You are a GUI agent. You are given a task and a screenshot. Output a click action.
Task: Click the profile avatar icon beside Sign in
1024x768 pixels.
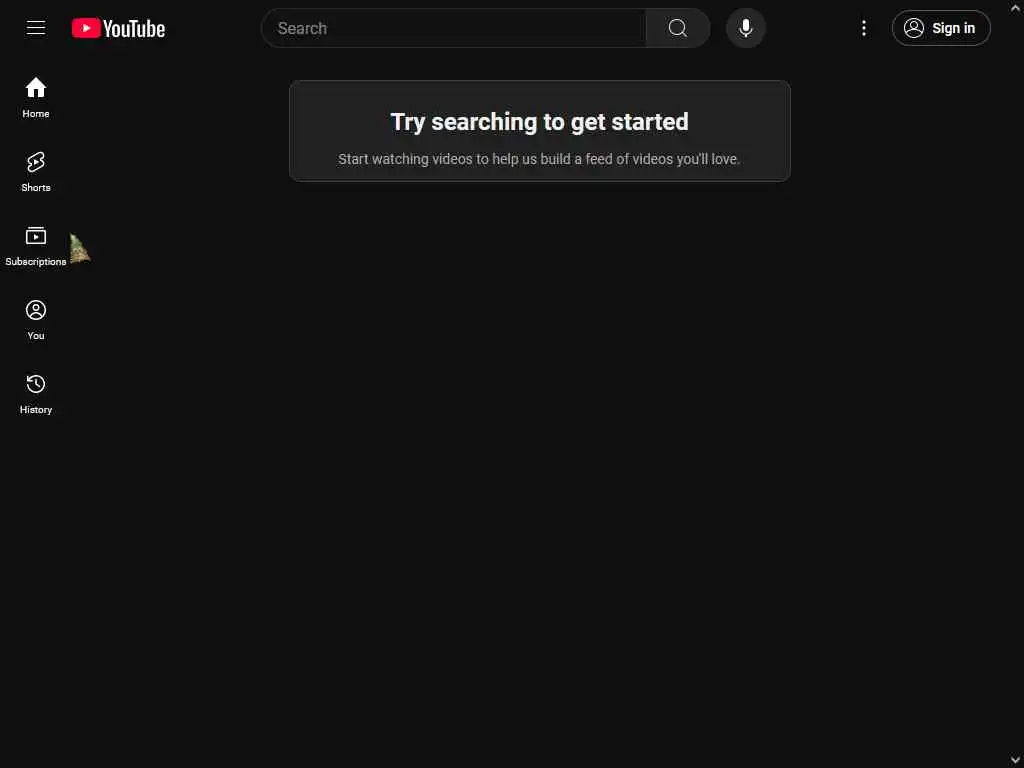pos(914,28)
